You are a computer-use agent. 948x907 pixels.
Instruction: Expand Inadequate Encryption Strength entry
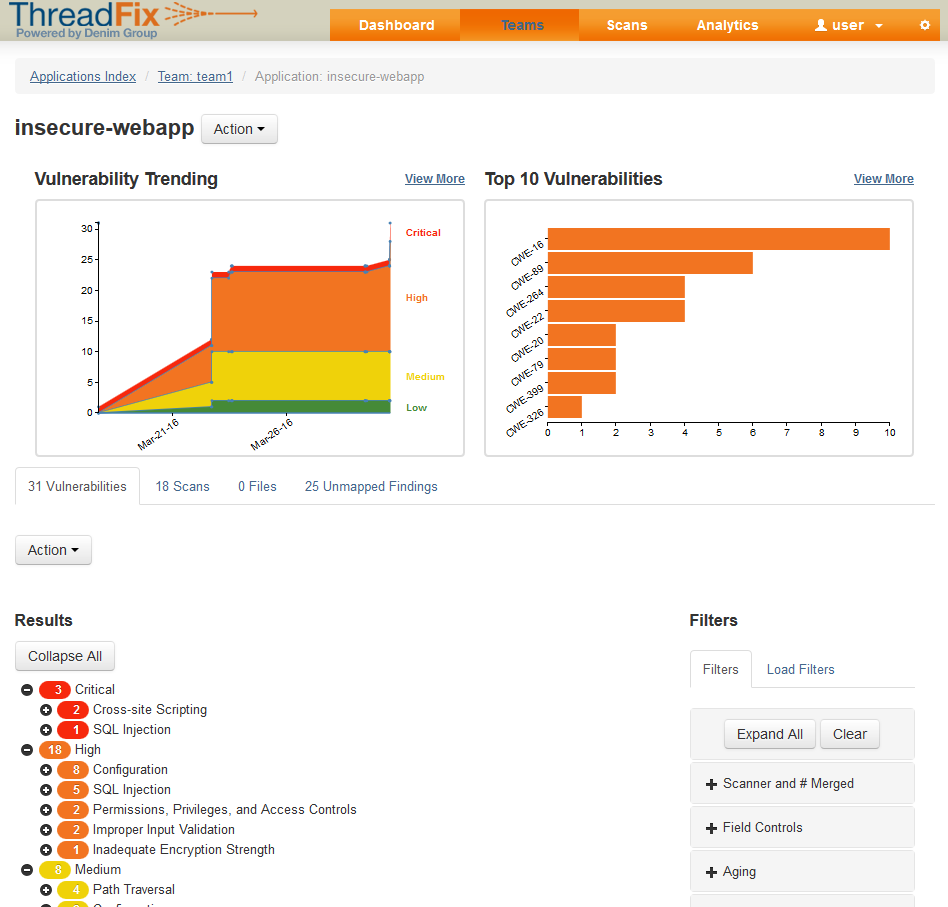(x=46, y=850)
